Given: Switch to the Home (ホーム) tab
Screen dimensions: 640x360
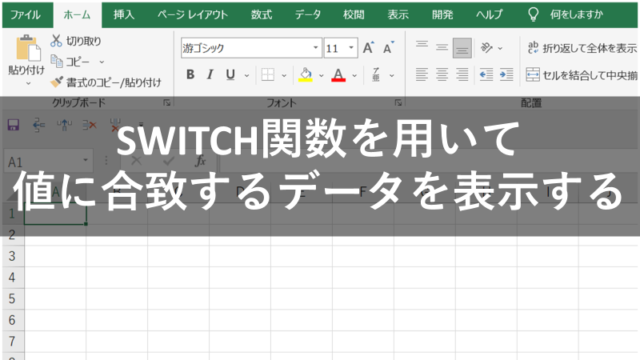Looking at the screenshot, I should [77, 15].
